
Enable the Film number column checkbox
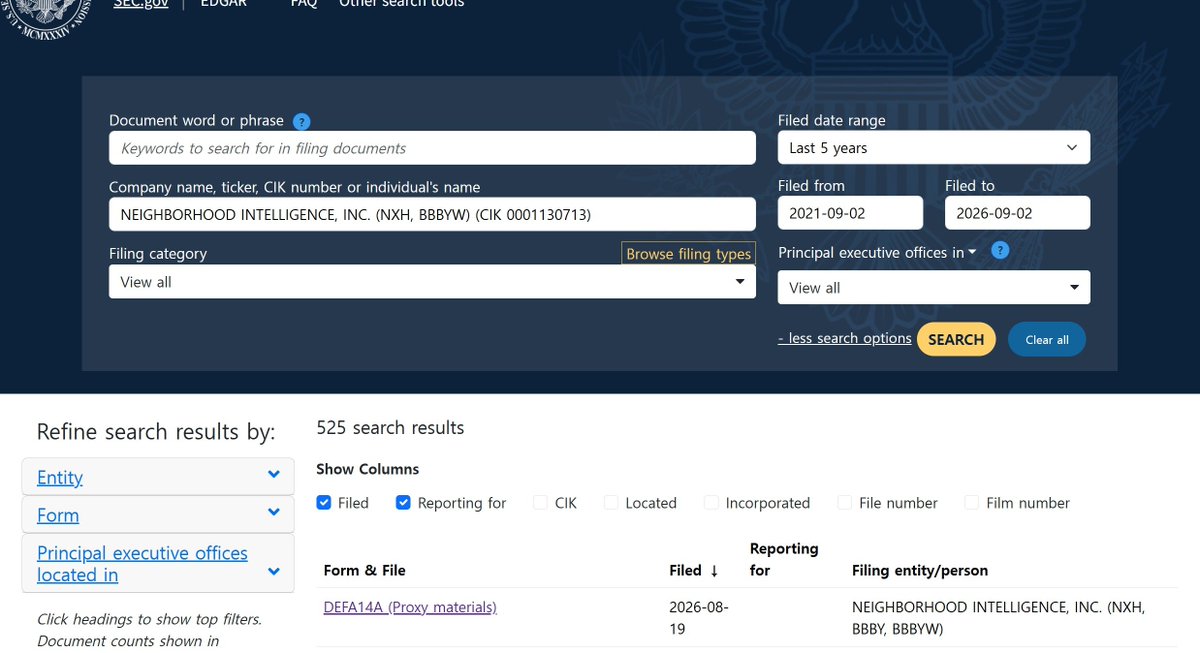pyautogui.click(x=972, y=503)
